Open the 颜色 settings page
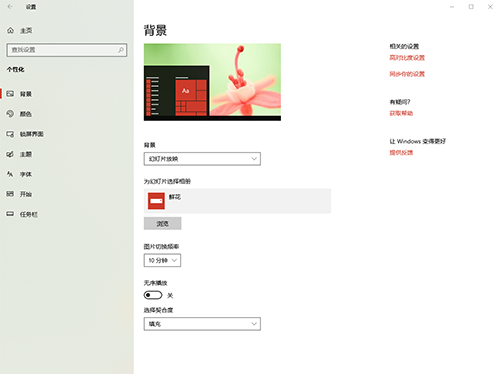Screen dimensions: 500x374 26,114
